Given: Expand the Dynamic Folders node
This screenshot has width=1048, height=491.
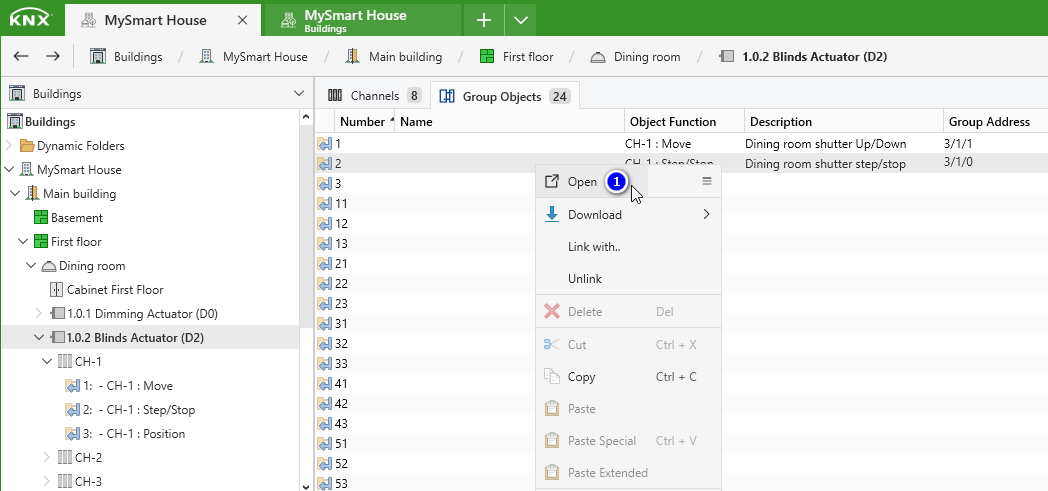Looking at the screenshot, I should tap(9, 146).
